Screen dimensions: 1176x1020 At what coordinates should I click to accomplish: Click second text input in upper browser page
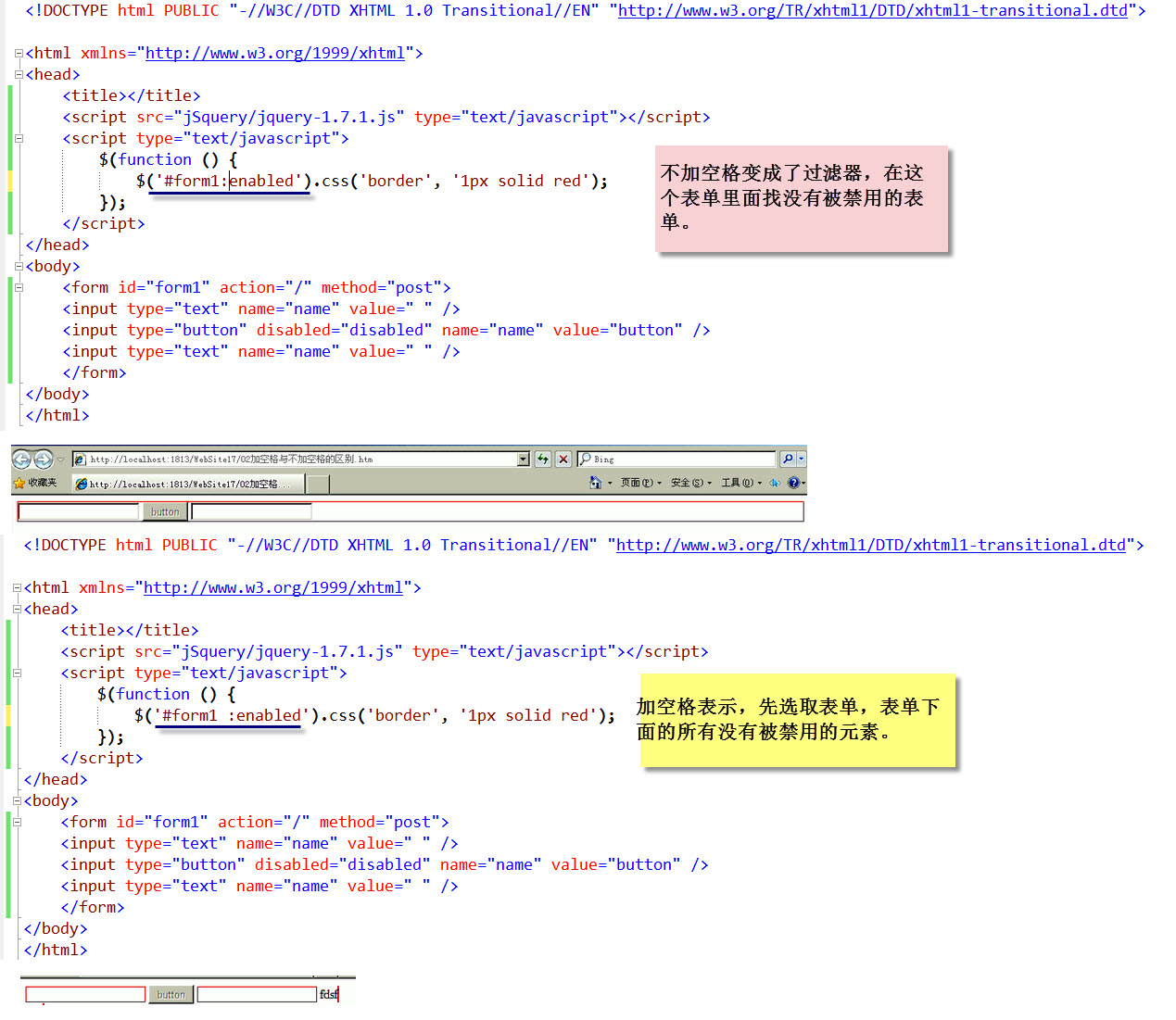click(251, 511)
